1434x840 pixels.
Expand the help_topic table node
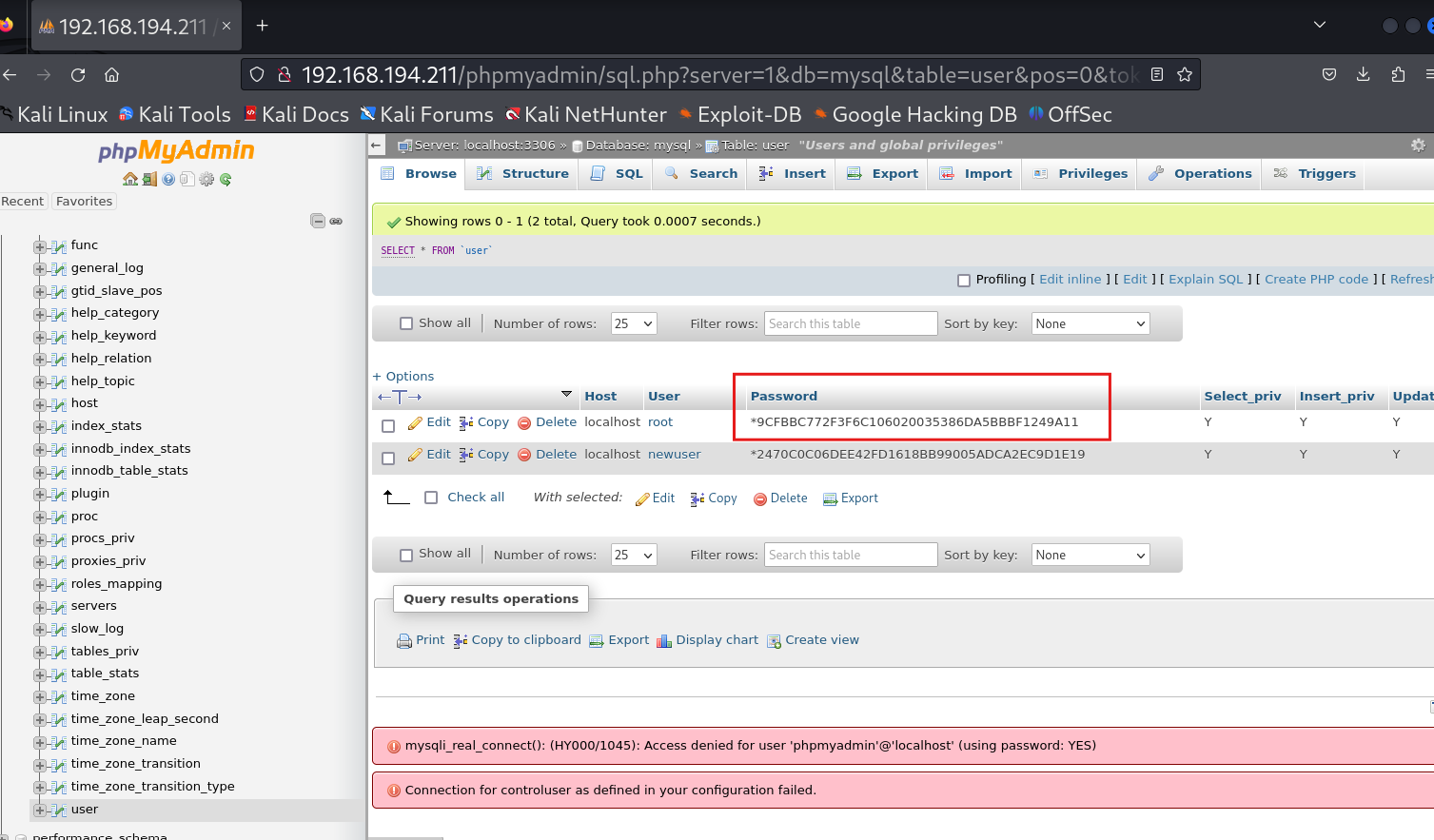40,382
